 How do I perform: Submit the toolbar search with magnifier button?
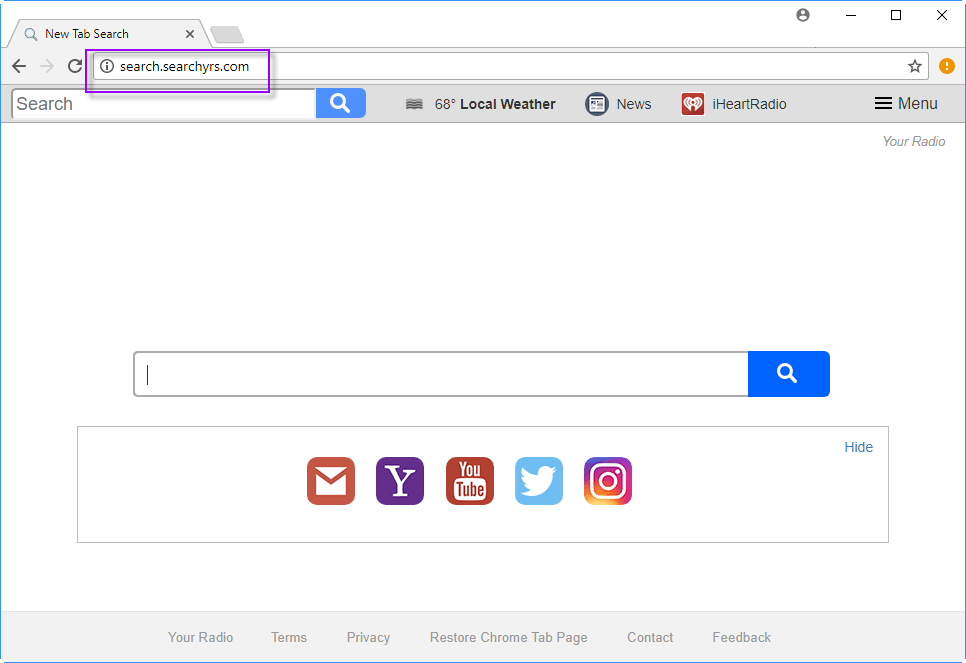341,103
